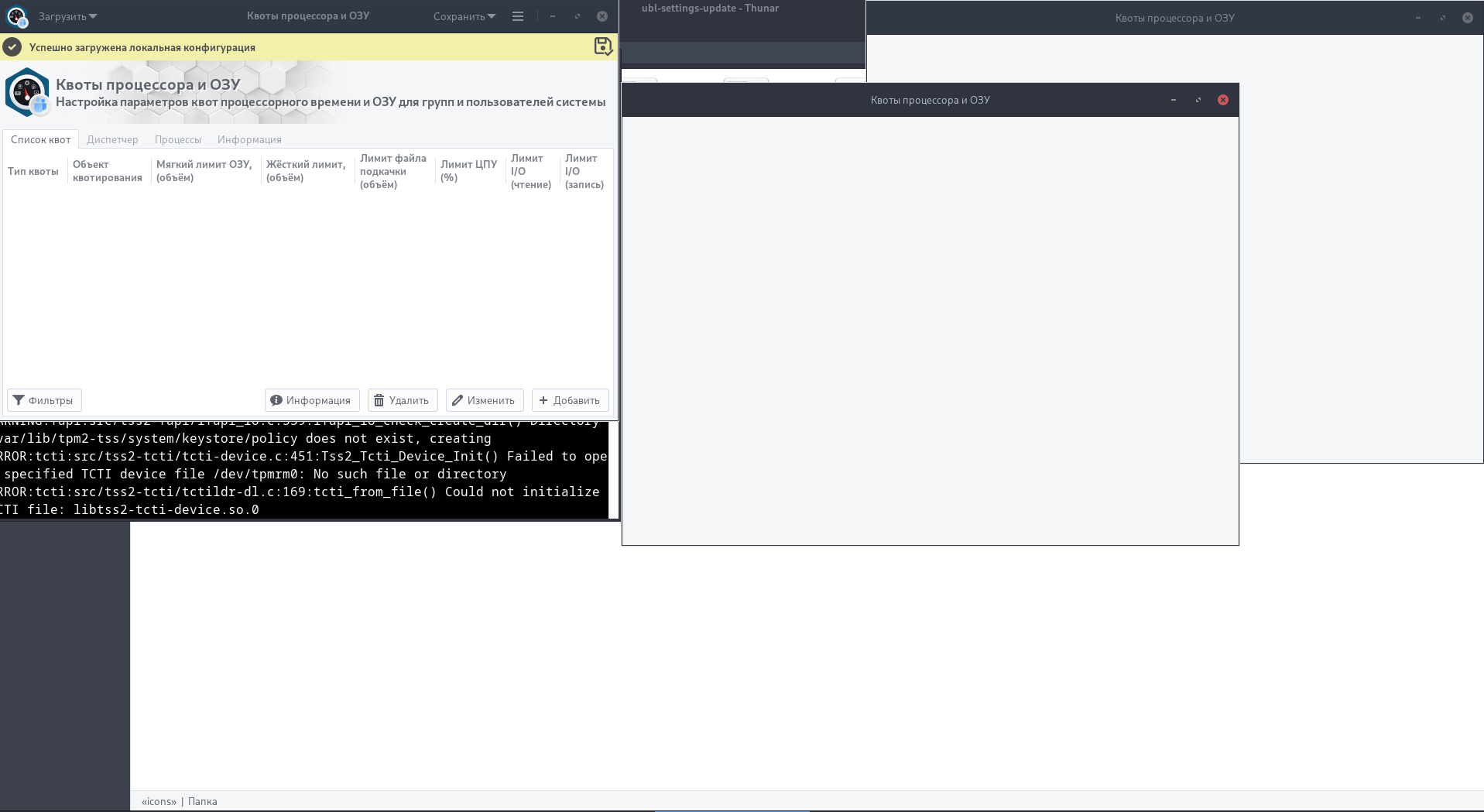The width and height of the screenshot is (1484, 812).
Task: Click Изменить with the pencil icon
Action: click(x=484, y=400)
